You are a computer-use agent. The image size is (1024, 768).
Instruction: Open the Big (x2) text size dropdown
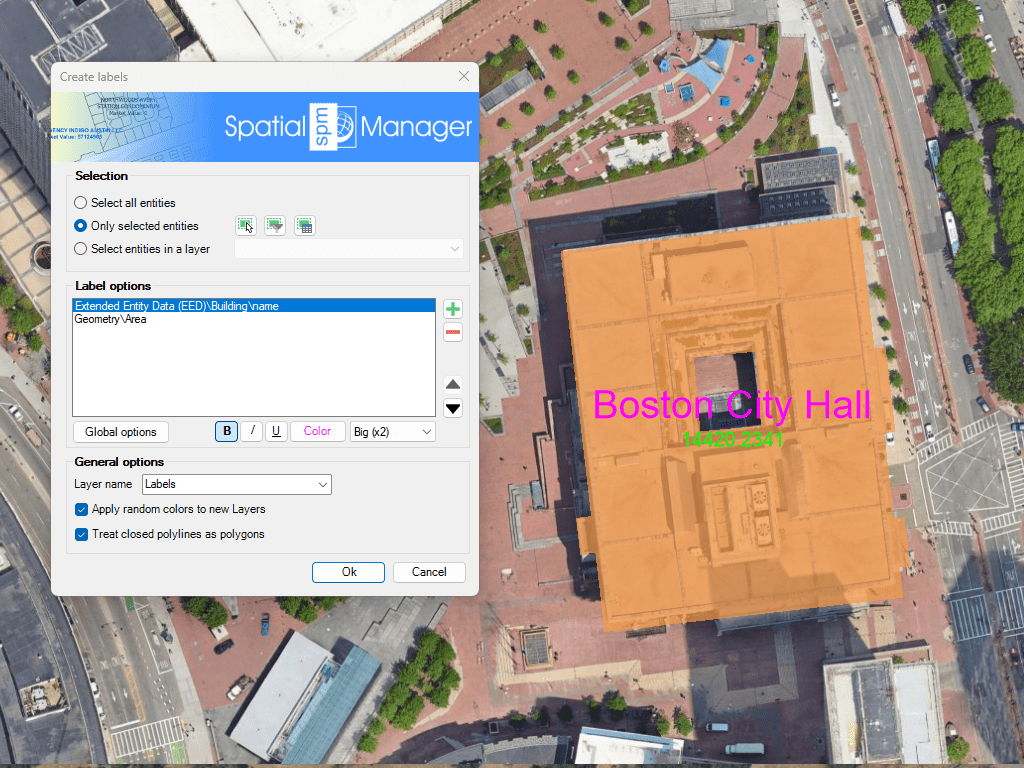coord(392,432)
